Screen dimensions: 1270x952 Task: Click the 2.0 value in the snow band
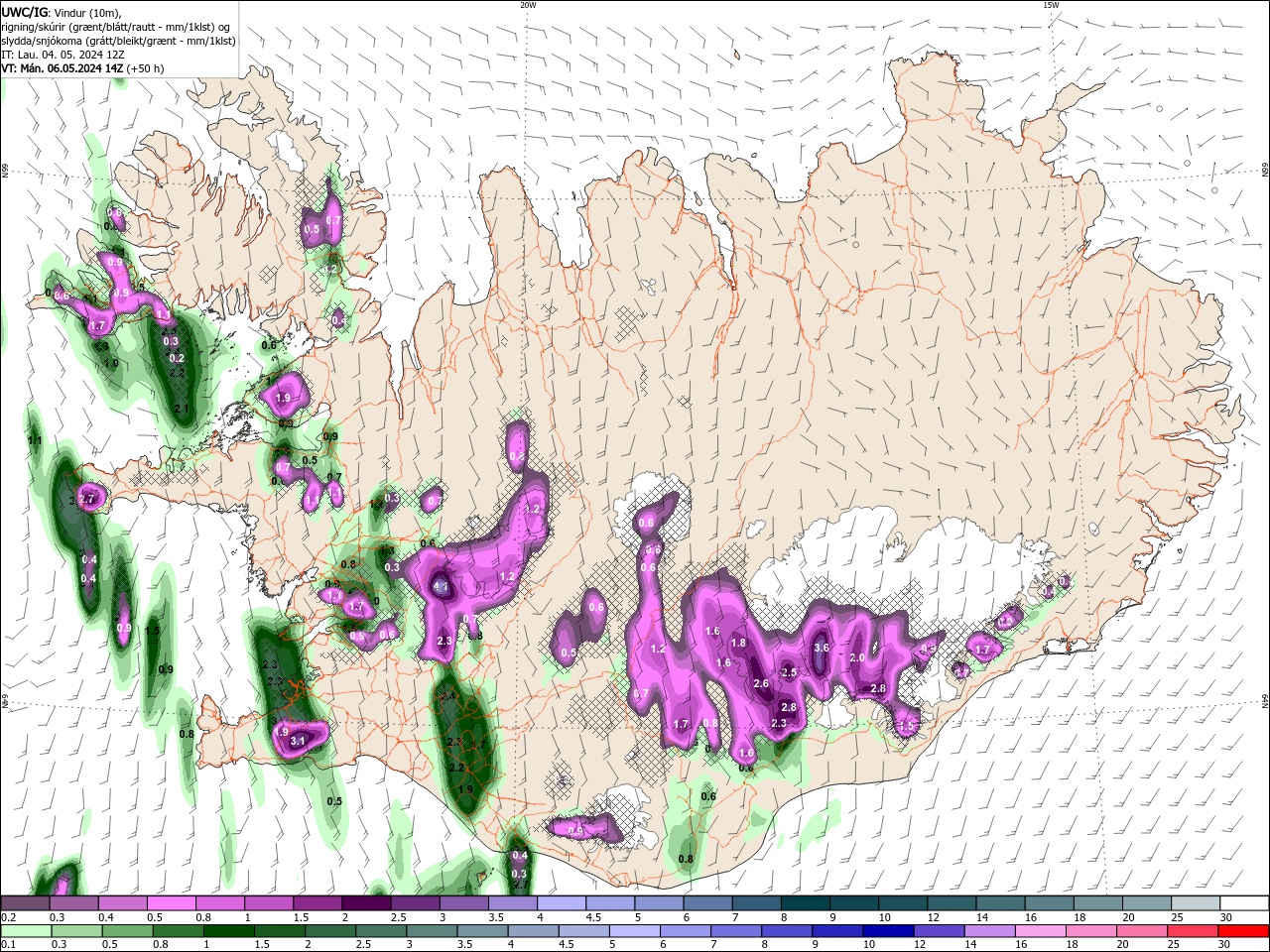tap(858, 657)
